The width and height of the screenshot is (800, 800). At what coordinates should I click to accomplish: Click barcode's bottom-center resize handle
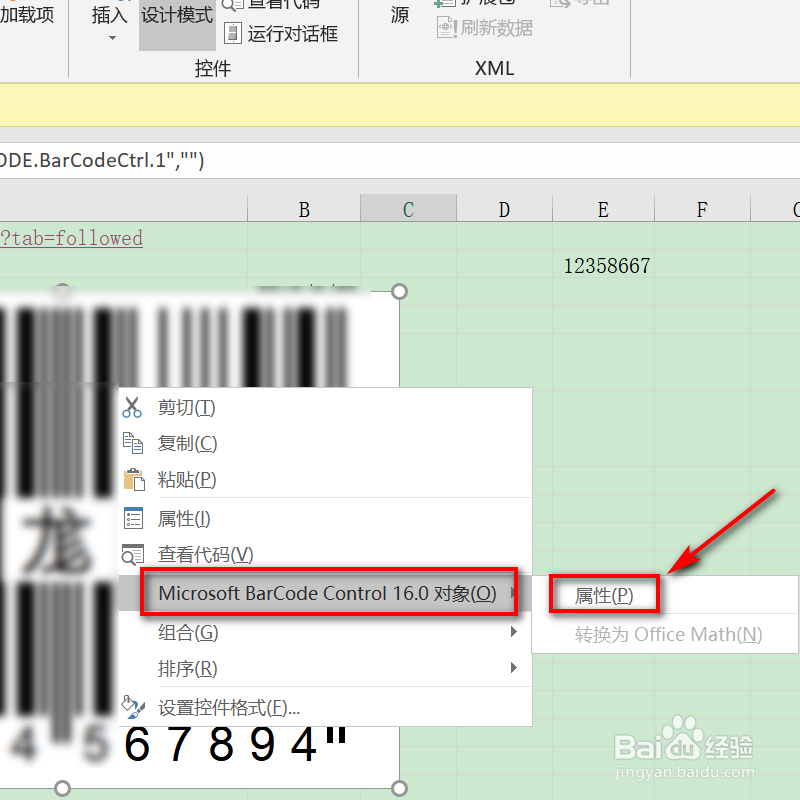coord(62,788)
